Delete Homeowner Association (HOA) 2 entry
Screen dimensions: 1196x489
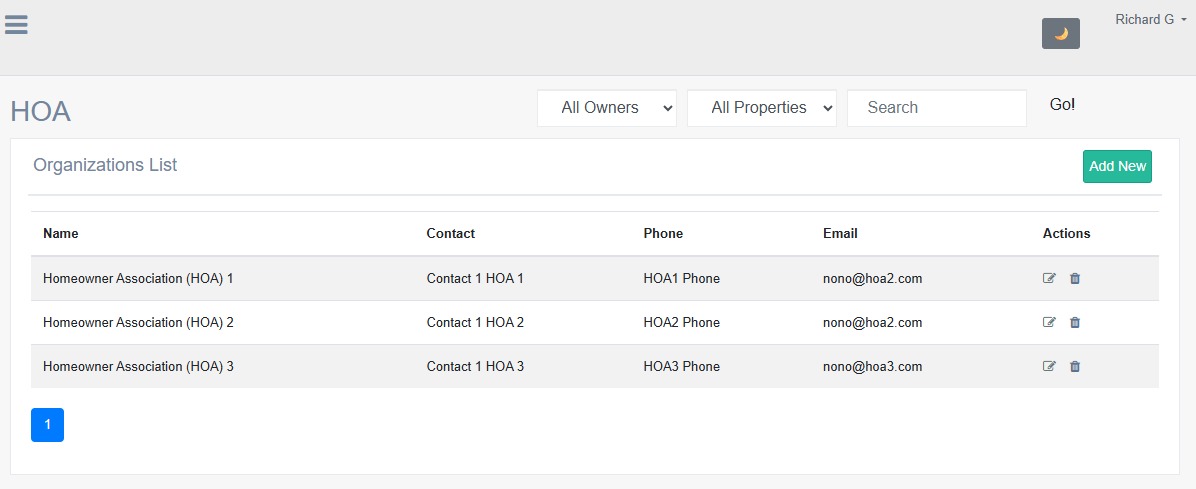pyautogui.click(x=1075, y=323)
